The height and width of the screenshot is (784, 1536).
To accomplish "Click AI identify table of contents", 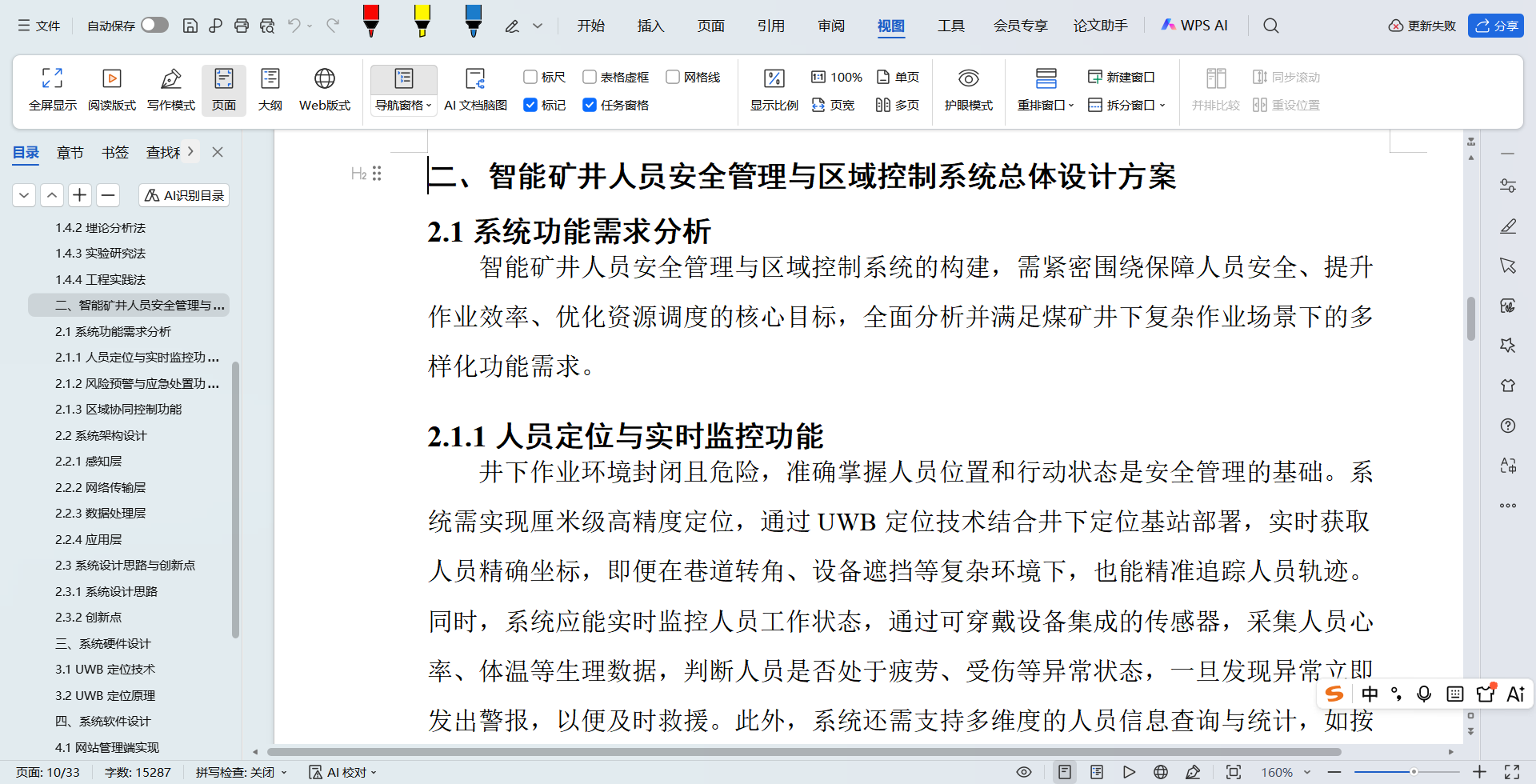I will pos(184,195).
